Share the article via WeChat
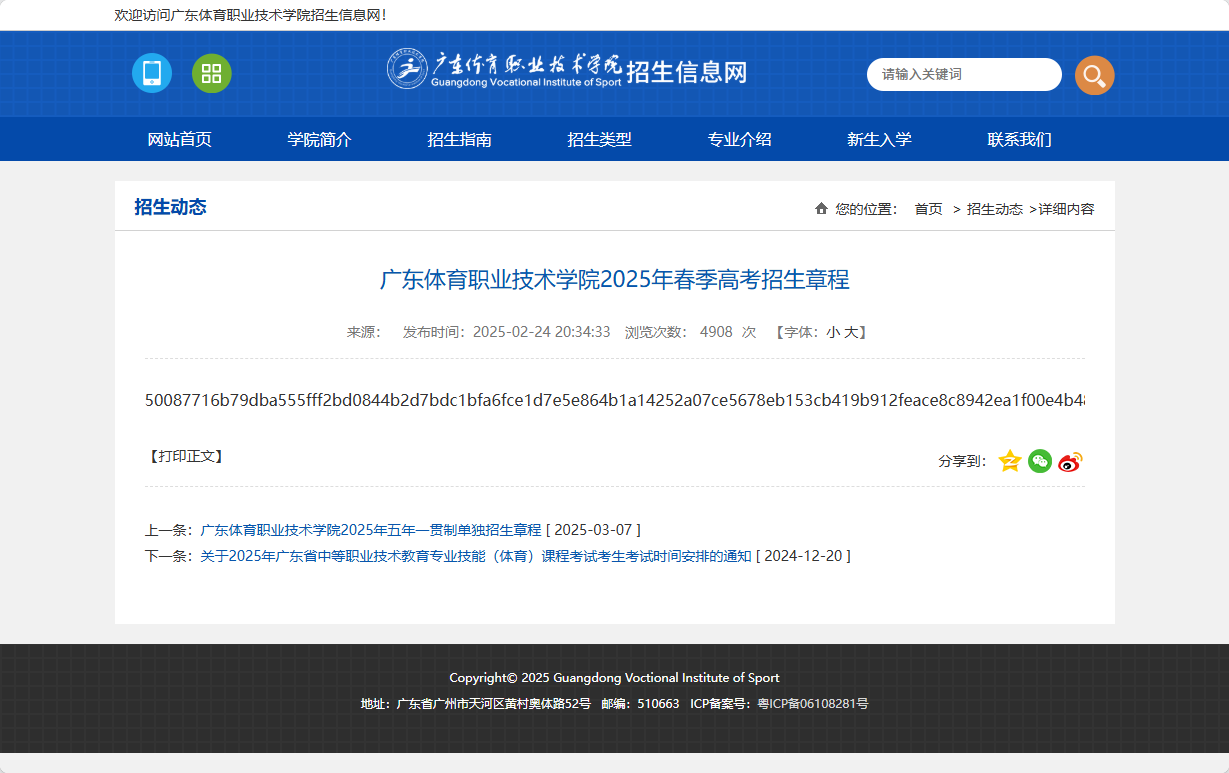Viewport: 1229px width, 773px height. 1040,461
